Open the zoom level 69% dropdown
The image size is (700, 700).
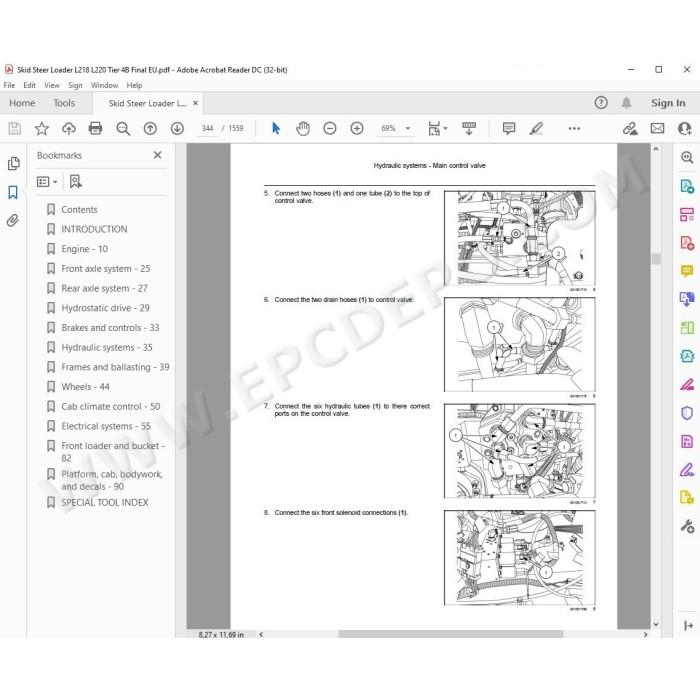(396, 129)
